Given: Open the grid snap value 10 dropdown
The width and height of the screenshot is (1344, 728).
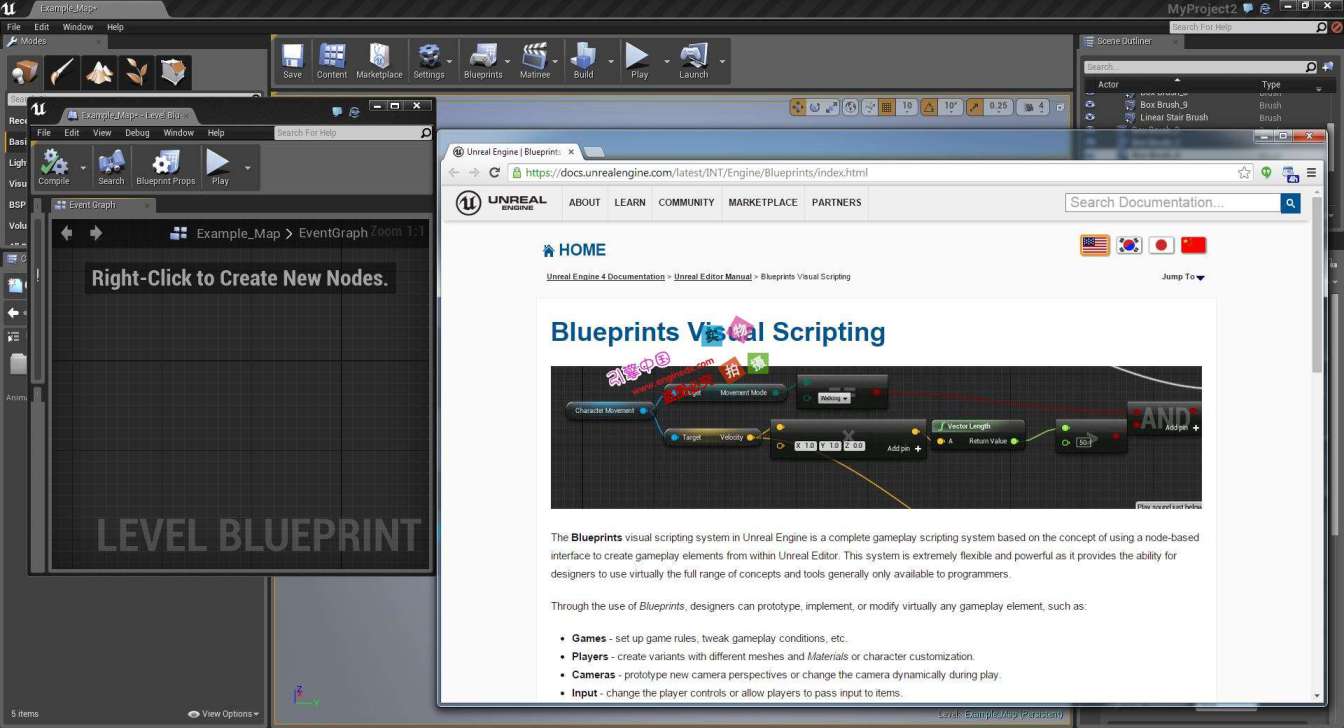Looking at the screenshot, I should pyautogui.click(x=907, y=107).
